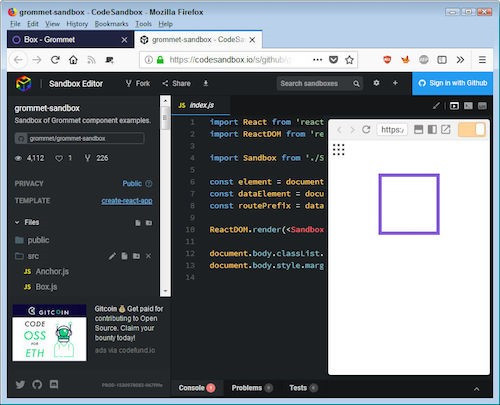Create a new file in the Files header
Screen dimensions: 500x405
(x=138, y=223)
